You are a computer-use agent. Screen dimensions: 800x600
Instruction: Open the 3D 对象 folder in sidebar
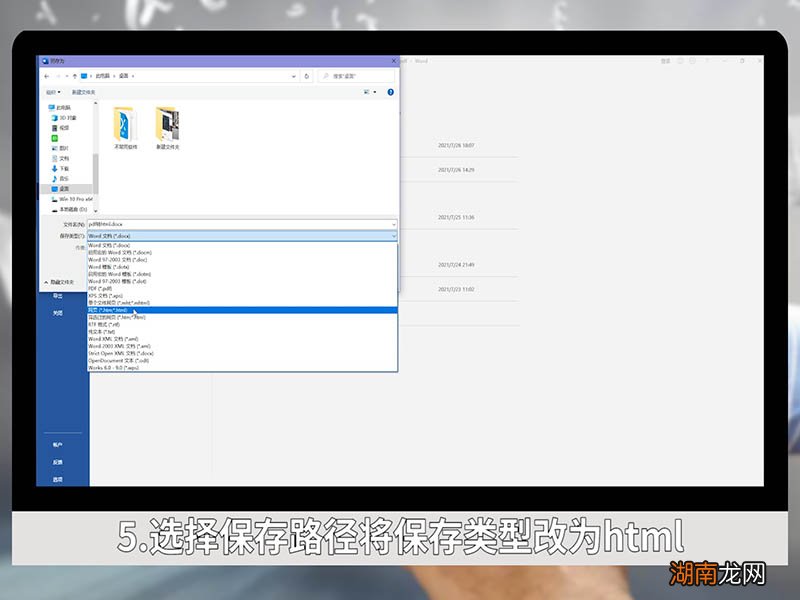(62, 116)
